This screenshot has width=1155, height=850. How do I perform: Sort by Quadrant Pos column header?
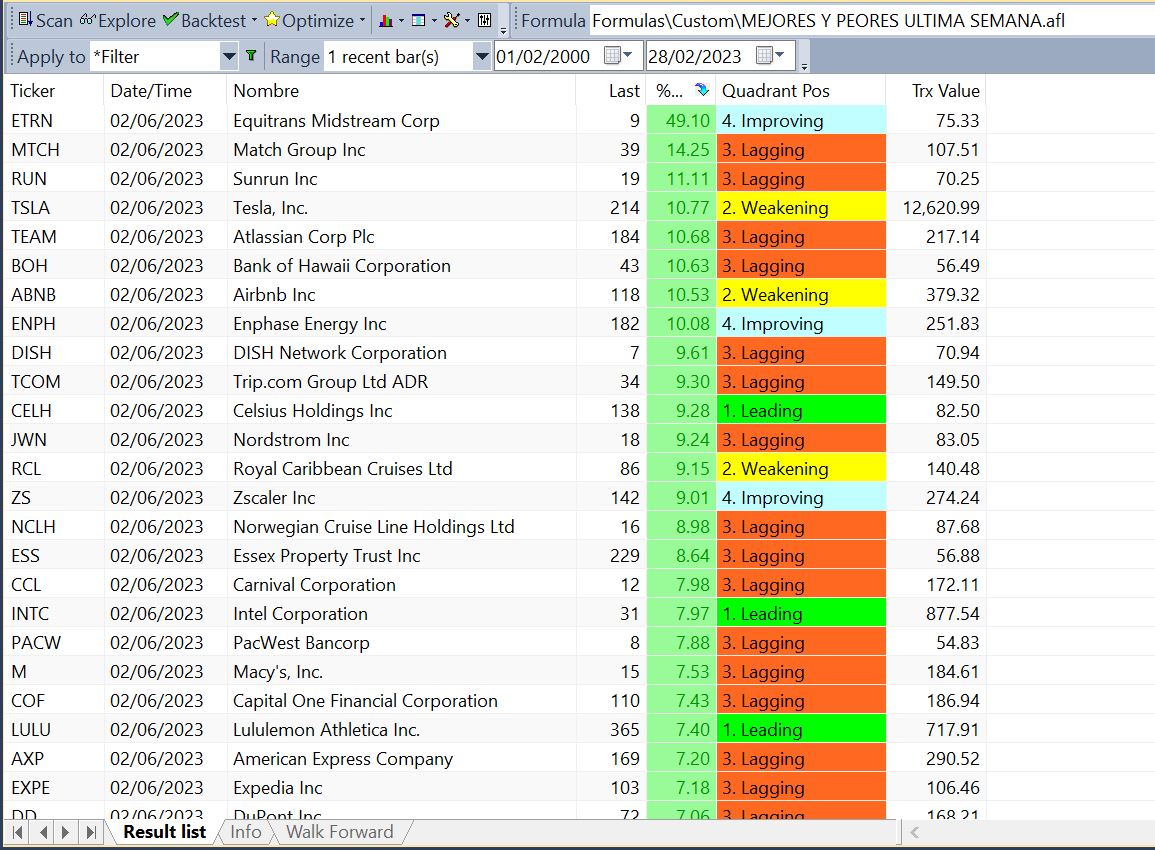point(801,91)
